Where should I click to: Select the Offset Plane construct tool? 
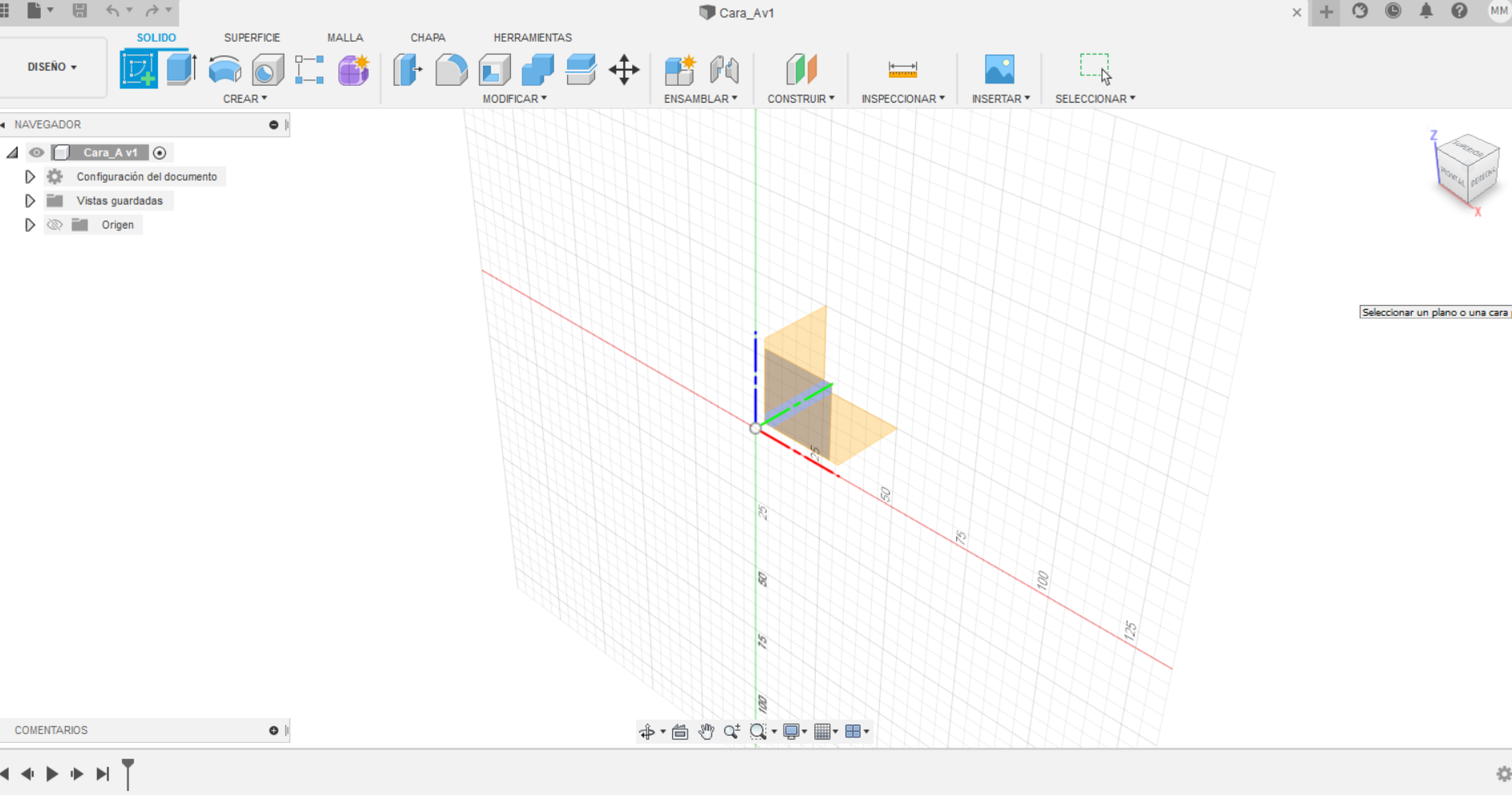pyautogui.click(x=801, y=70)
